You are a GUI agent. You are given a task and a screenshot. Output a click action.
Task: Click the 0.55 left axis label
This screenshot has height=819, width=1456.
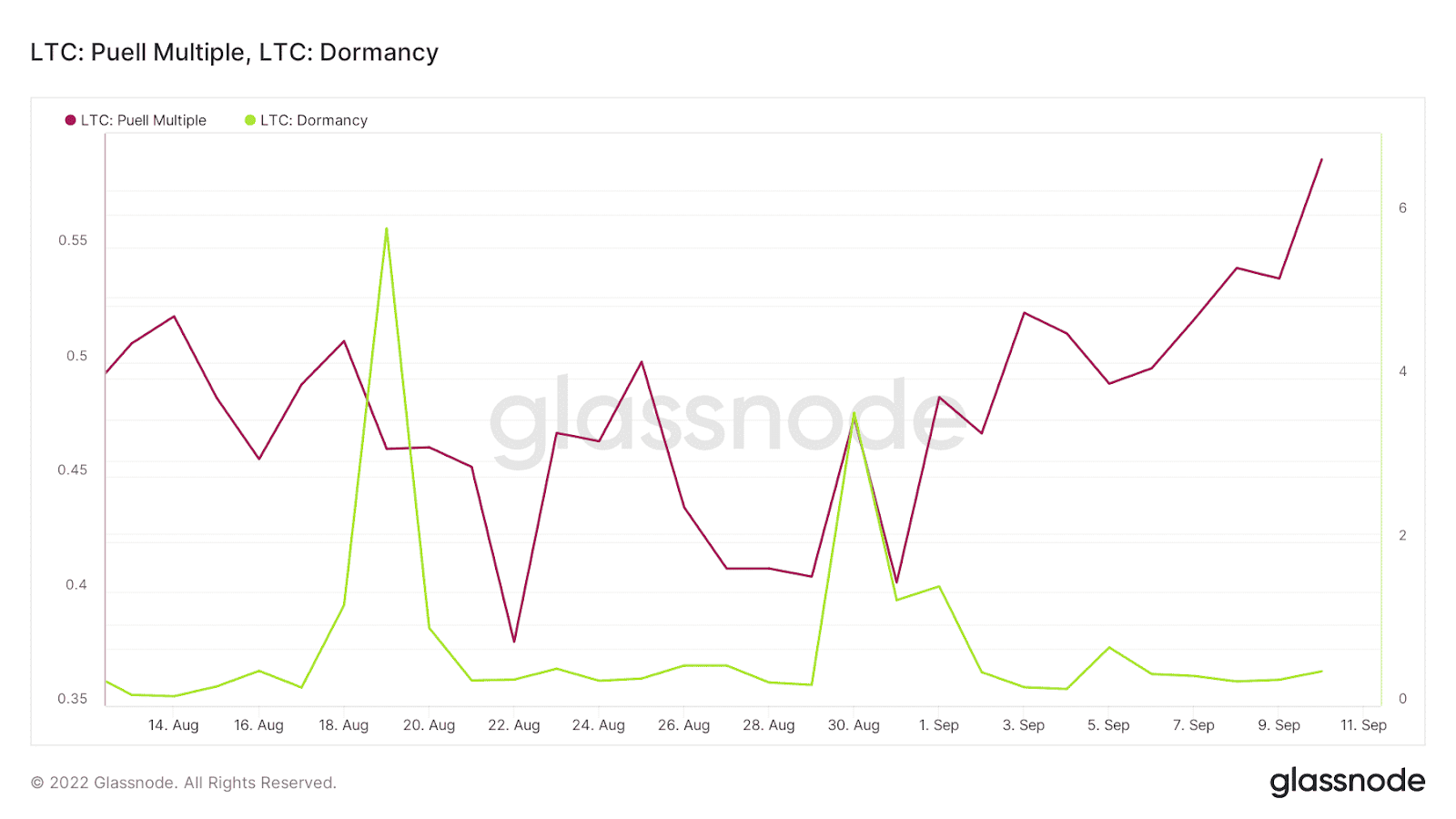pyautogui.click(x=73, y=240)
